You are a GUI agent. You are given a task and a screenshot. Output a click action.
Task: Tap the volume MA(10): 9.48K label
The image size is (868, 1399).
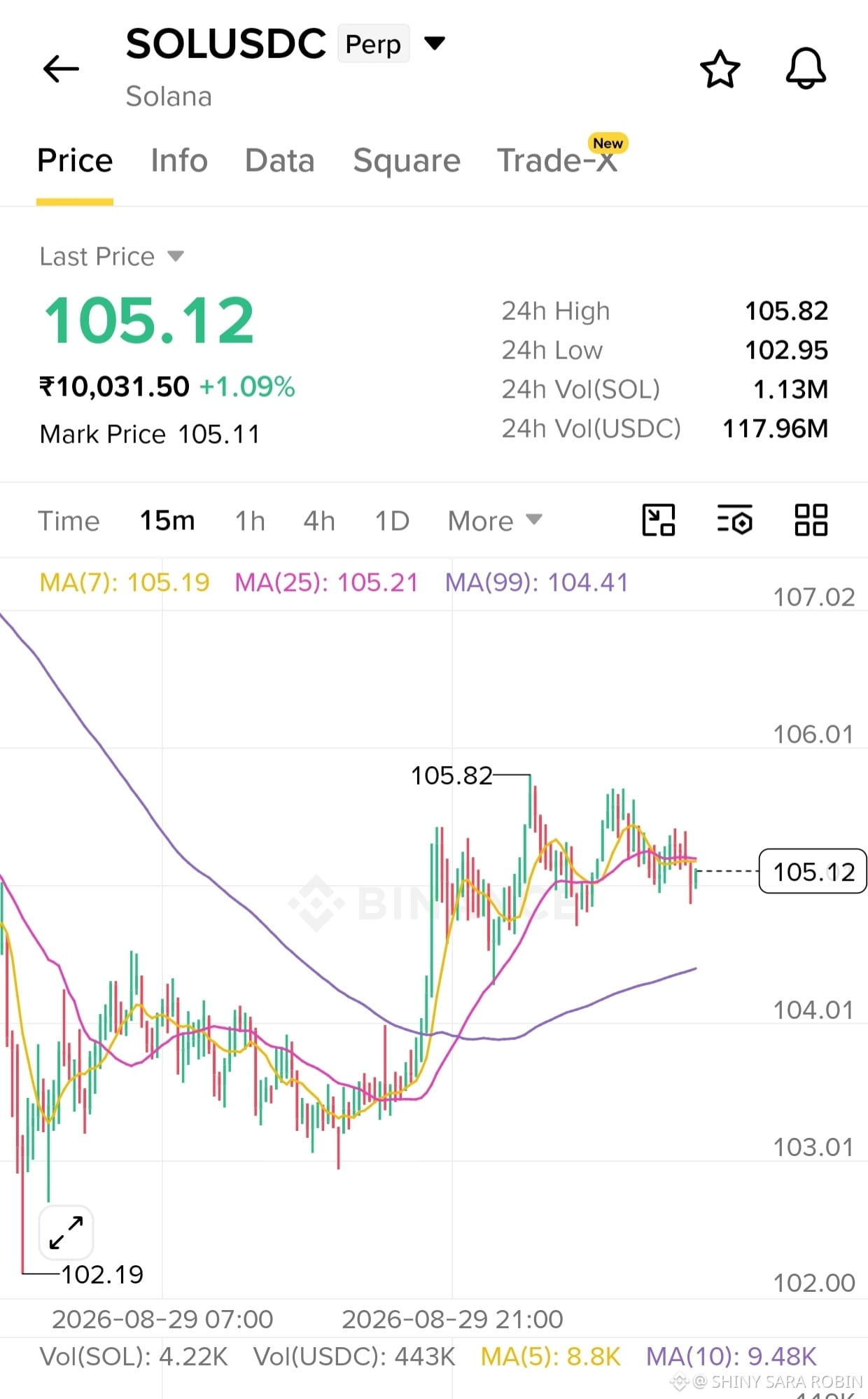(x=731, y=1357)
